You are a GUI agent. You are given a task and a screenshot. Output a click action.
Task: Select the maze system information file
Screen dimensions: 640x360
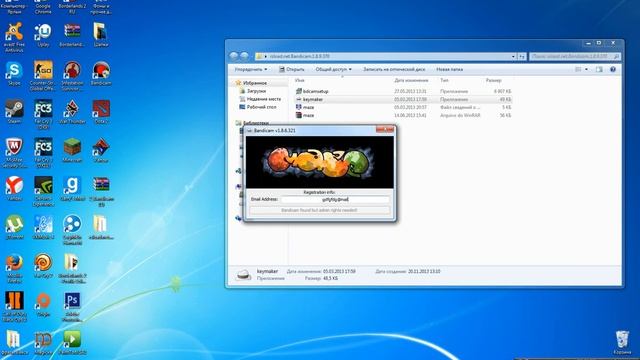[x=308, y=107]
